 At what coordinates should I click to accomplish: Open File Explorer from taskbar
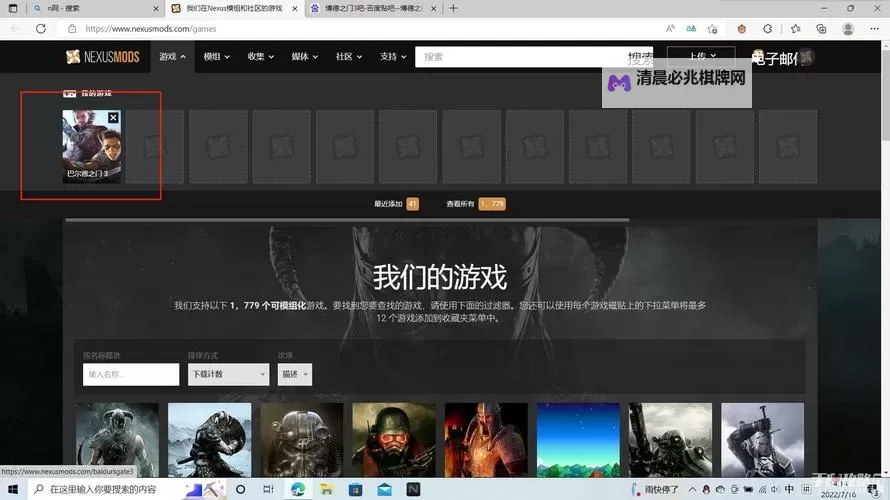point(326,489)
